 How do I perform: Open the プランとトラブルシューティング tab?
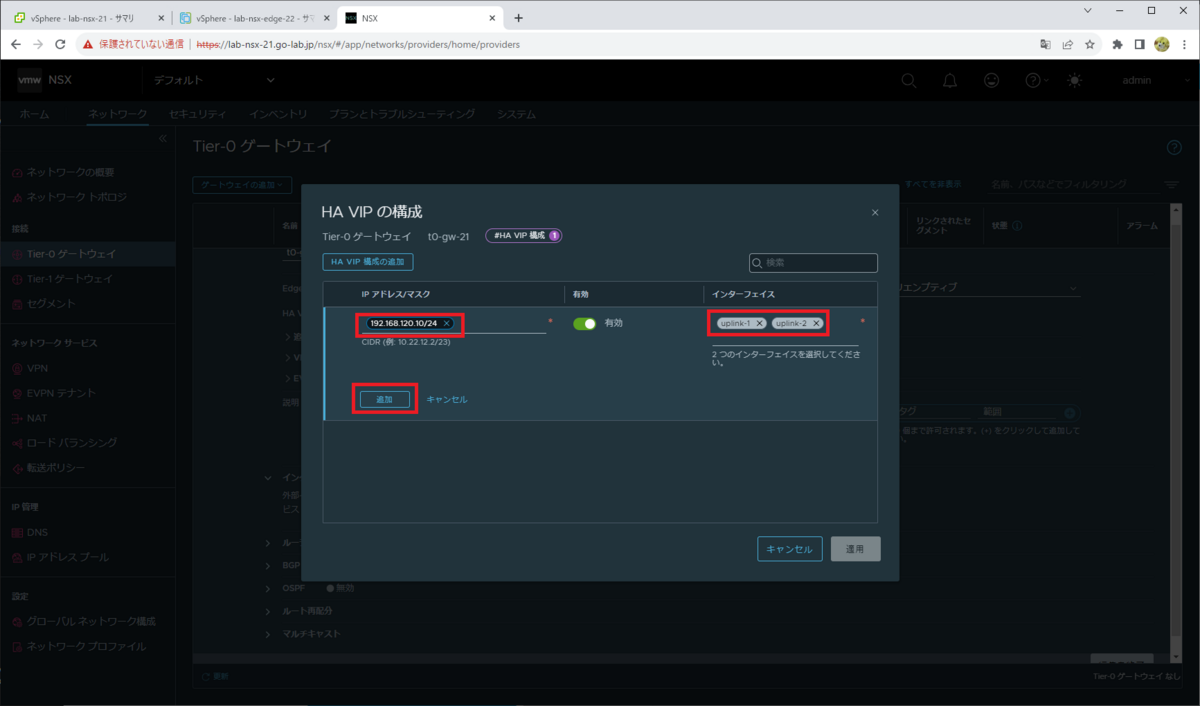pyautogui.click(x=402, y=114)
